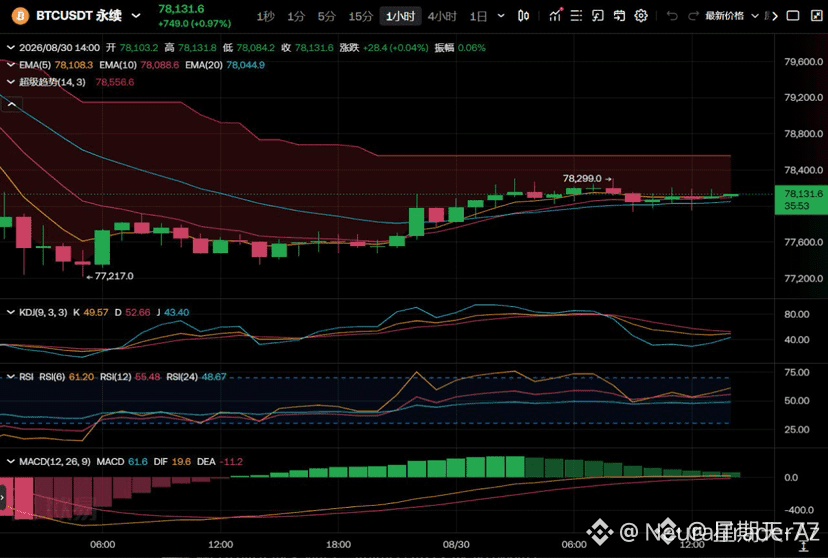
Task: Click the RSI(24) value 48.67
Action: pos(214,377)
